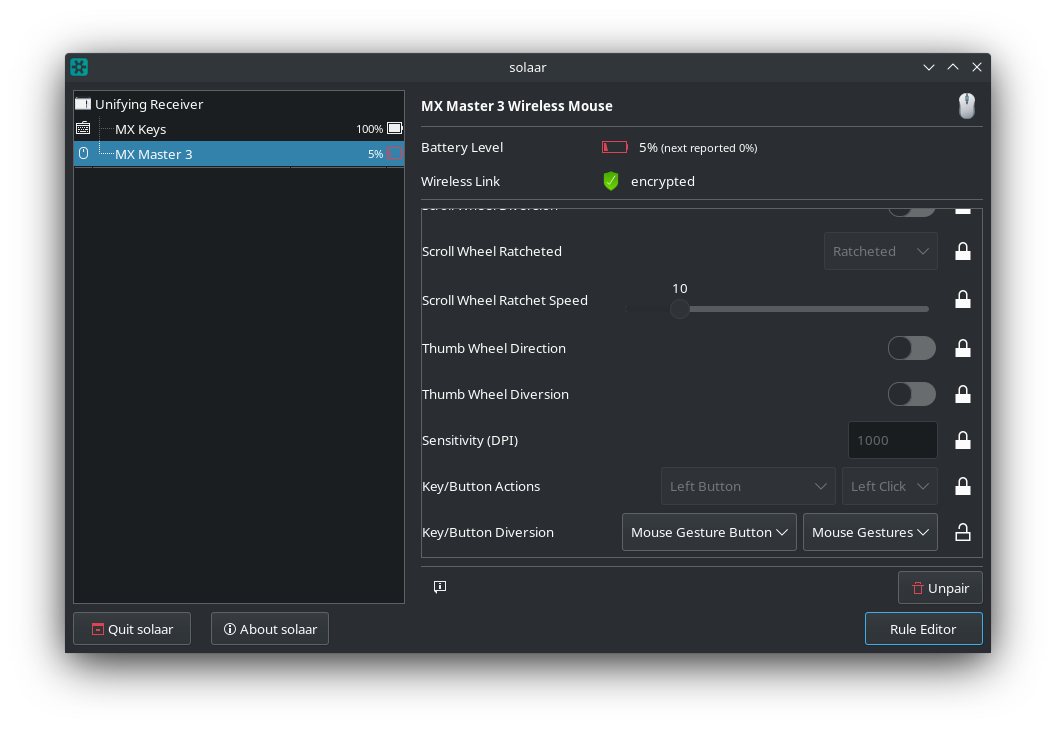Click the green encrypted shield icon
1056x730 pixels.
coord(610,181)
